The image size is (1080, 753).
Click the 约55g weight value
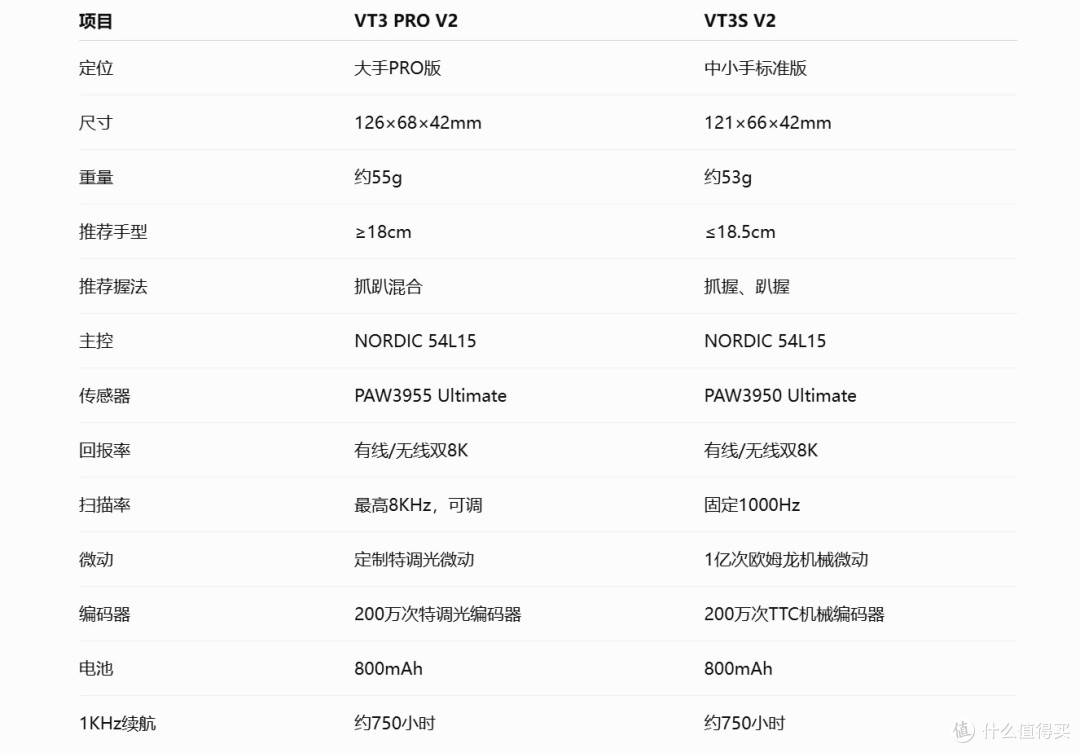pyautogui.click(x=378, y=177)
